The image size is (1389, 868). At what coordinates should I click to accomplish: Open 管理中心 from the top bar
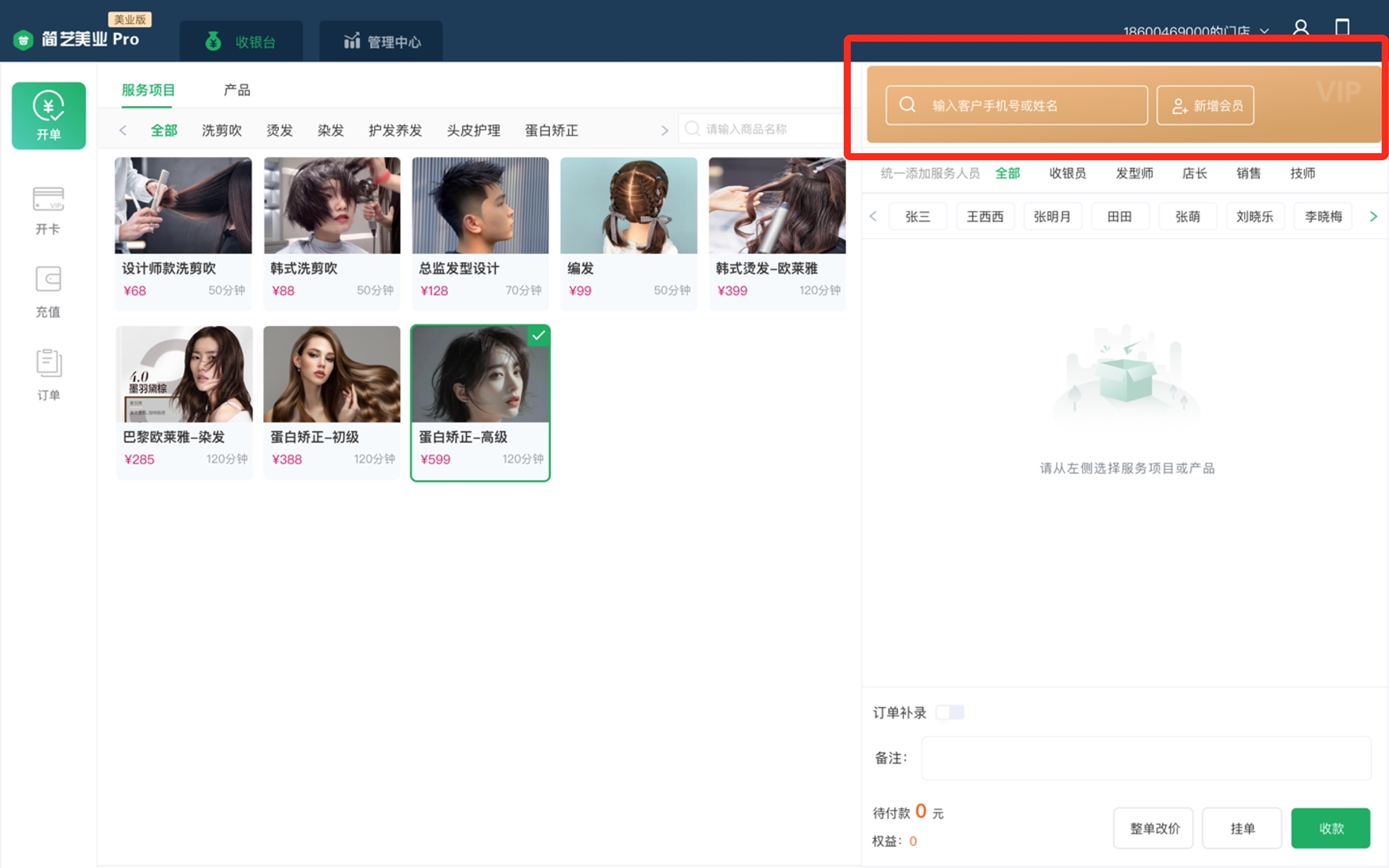pyautogui.click(x=381, y=41)
